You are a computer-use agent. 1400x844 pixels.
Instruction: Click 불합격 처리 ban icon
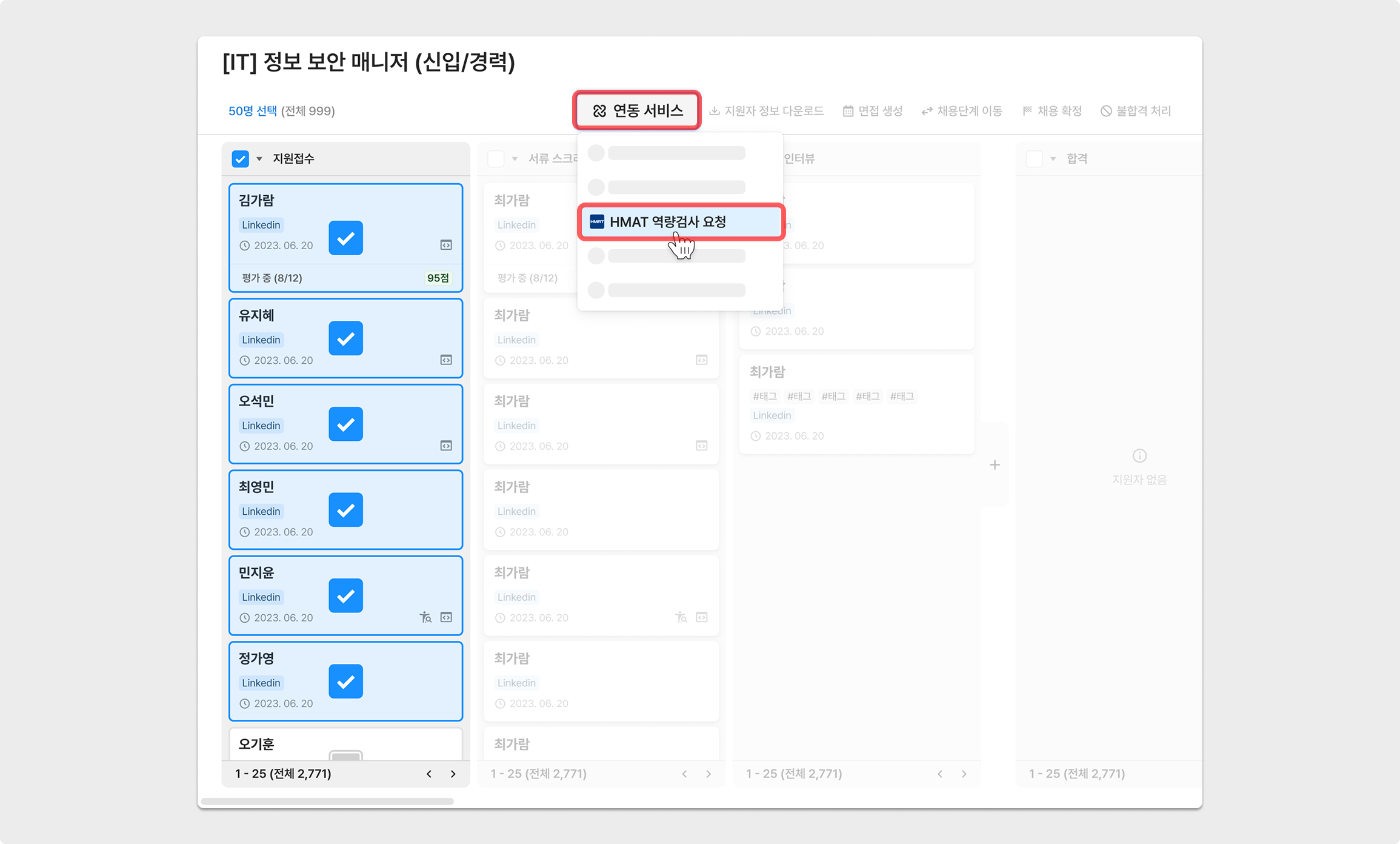pyautogui.click(x=1106, y=111)
